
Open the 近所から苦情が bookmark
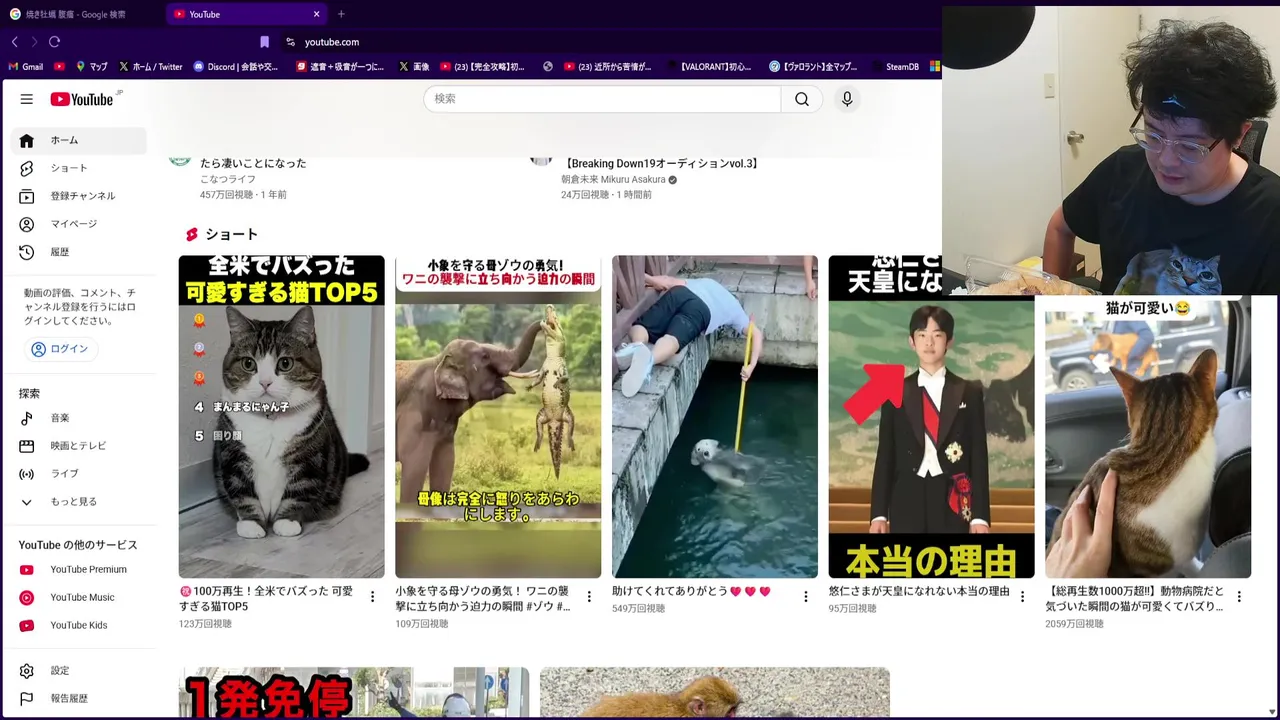(x=607, y=67)
